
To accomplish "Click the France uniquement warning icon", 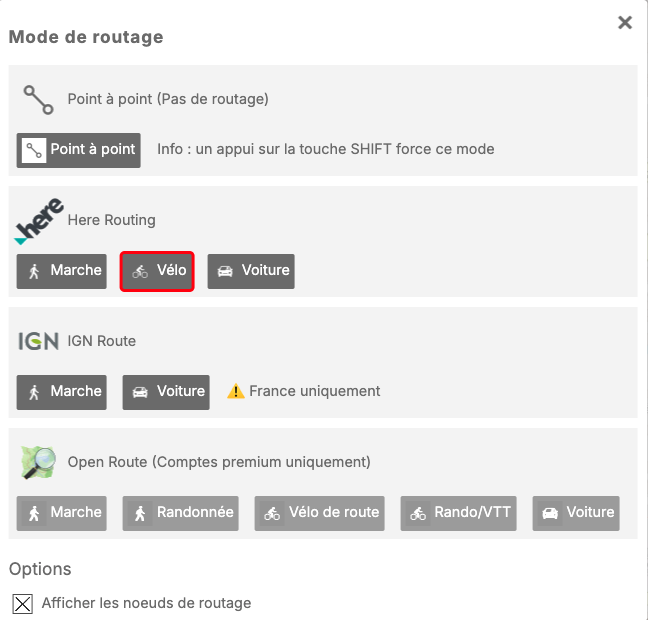I will pyautogui.click(x=236, y=392).
